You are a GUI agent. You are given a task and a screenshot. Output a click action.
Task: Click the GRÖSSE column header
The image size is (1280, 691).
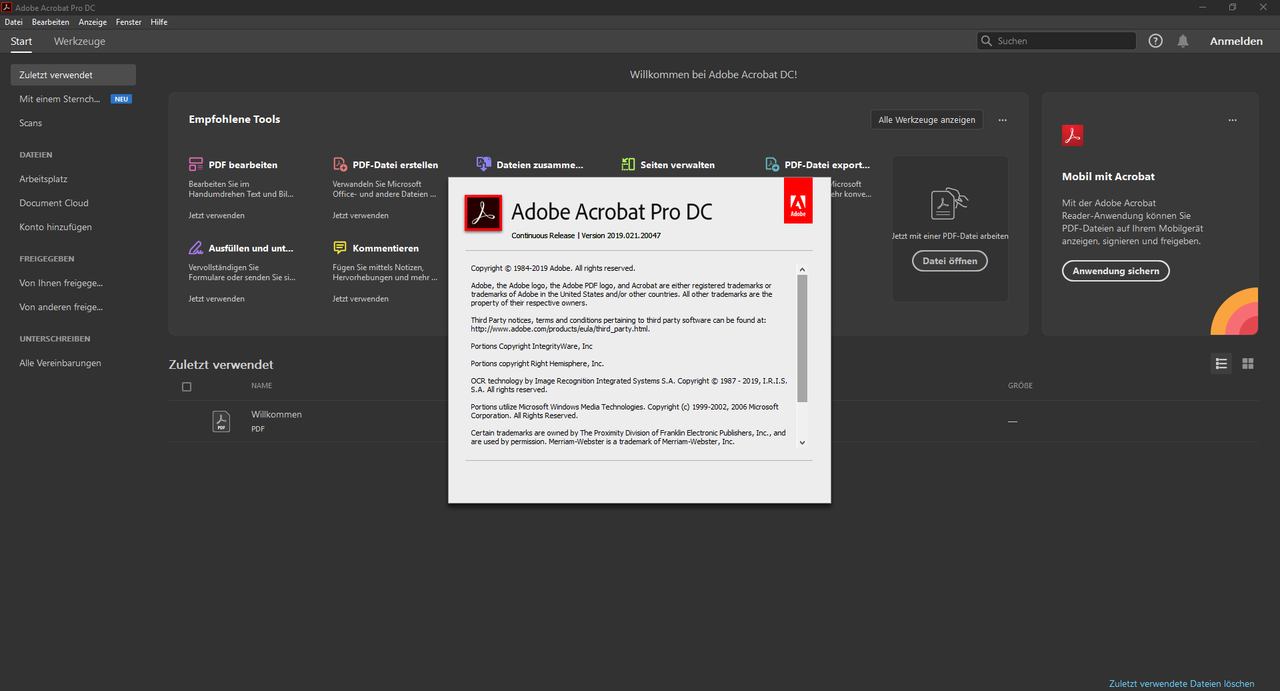tap(1020, 386)
